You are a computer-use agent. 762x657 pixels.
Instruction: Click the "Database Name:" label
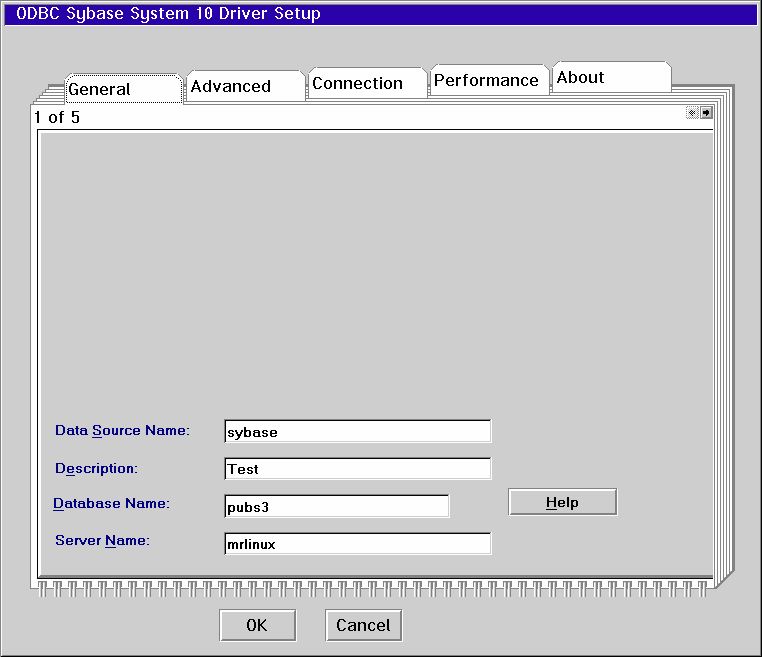pyautogui.click(x=111, y=503)
